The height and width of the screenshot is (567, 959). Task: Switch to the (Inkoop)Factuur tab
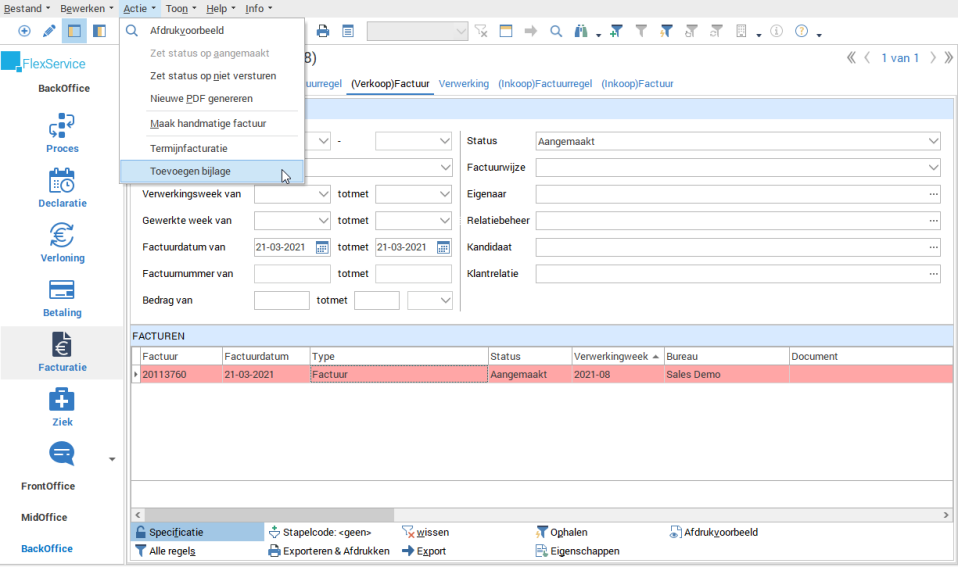point(637,84)
